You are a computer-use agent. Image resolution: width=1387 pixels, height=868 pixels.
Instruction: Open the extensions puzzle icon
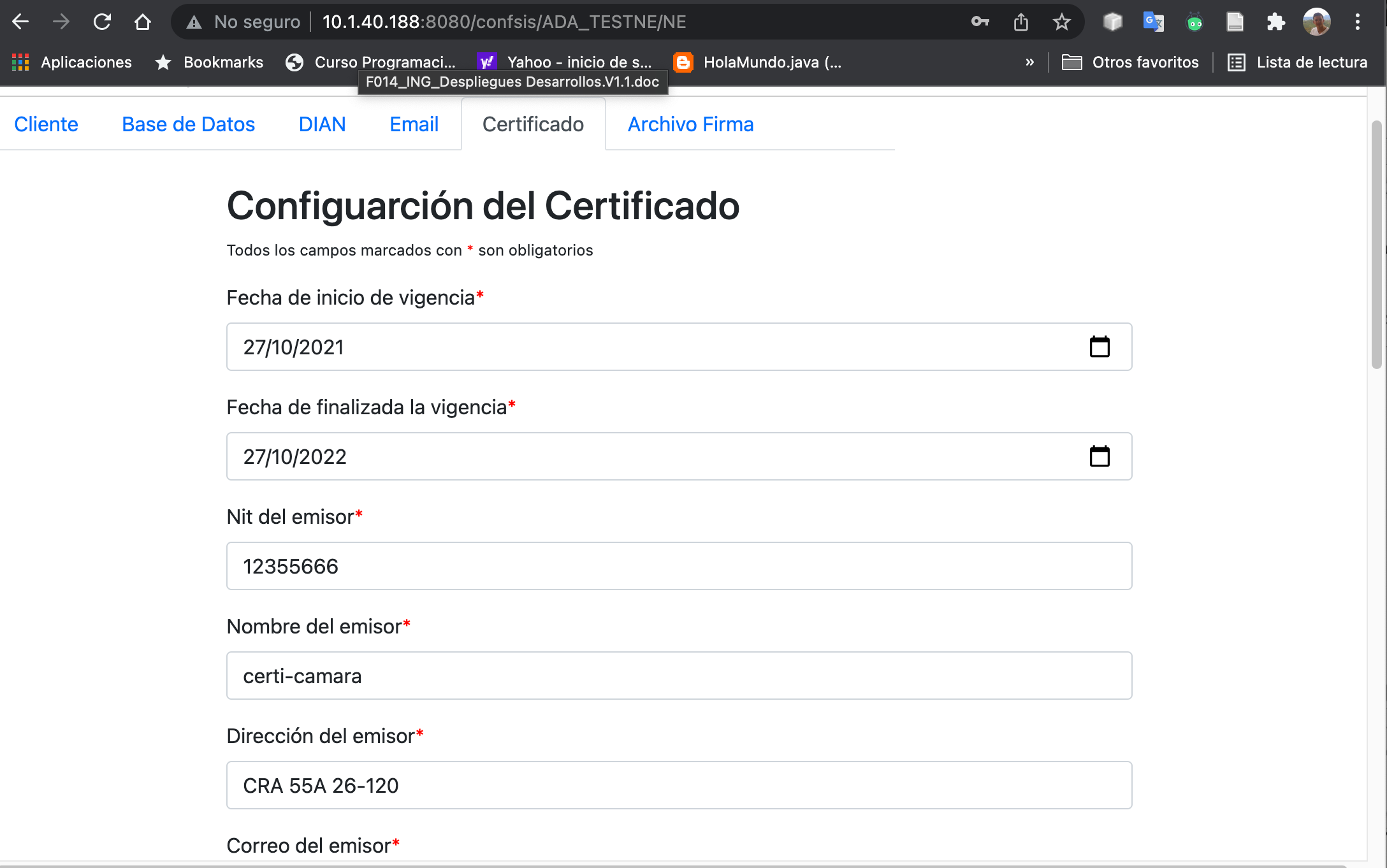(1275, 22)
